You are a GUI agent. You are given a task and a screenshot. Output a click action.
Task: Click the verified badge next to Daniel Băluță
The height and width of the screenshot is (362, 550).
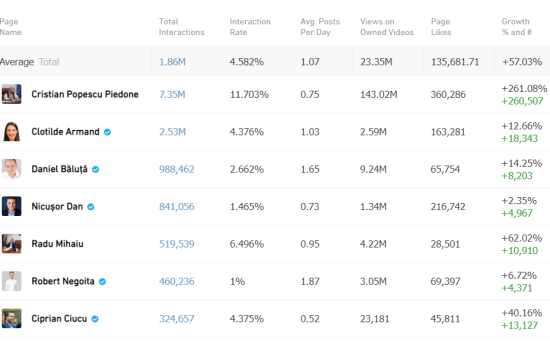pos(95,169)
